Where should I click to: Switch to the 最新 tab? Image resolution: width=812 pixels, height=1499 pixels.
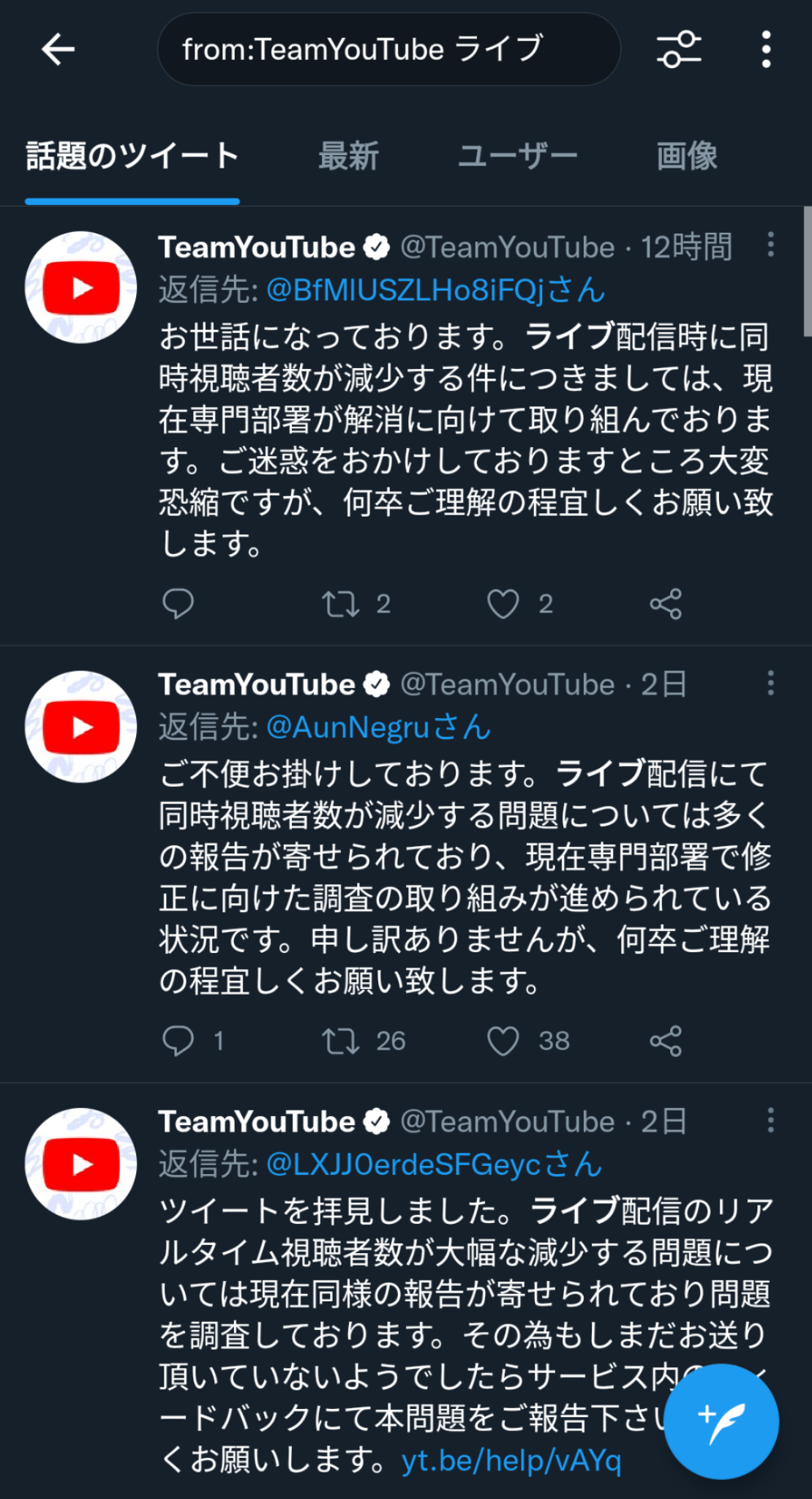[348, 156]
